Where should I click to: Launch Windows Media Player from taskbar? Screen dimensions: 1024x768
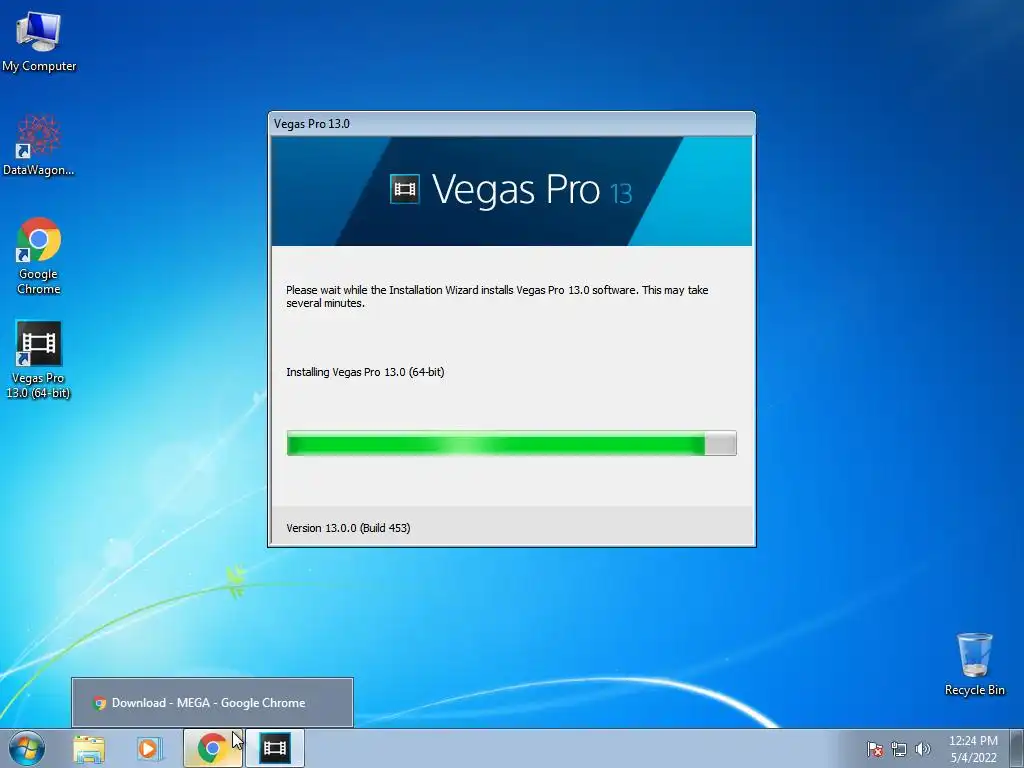pos(150,748)
